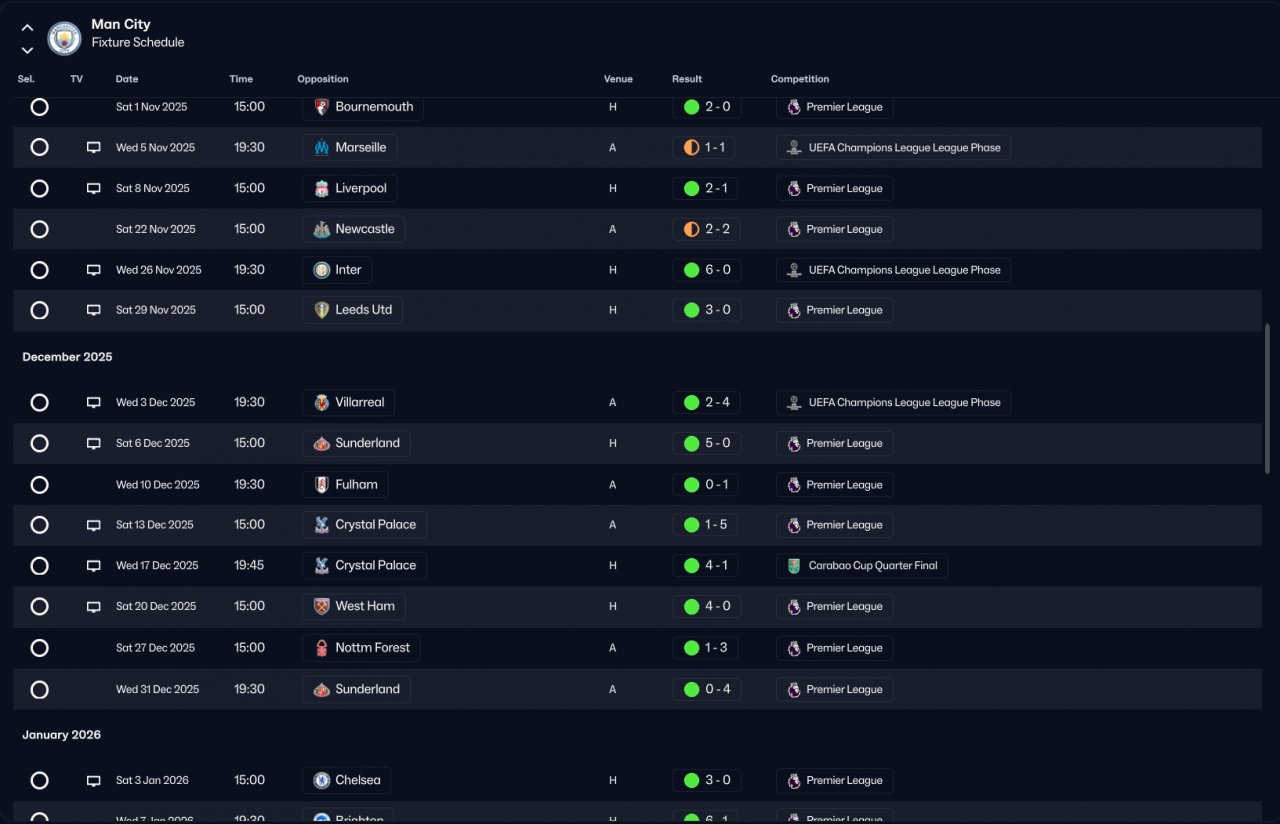Open the Leeds Utd opposition button
The width and height of the screenshot is (1280, 824).
353,310
